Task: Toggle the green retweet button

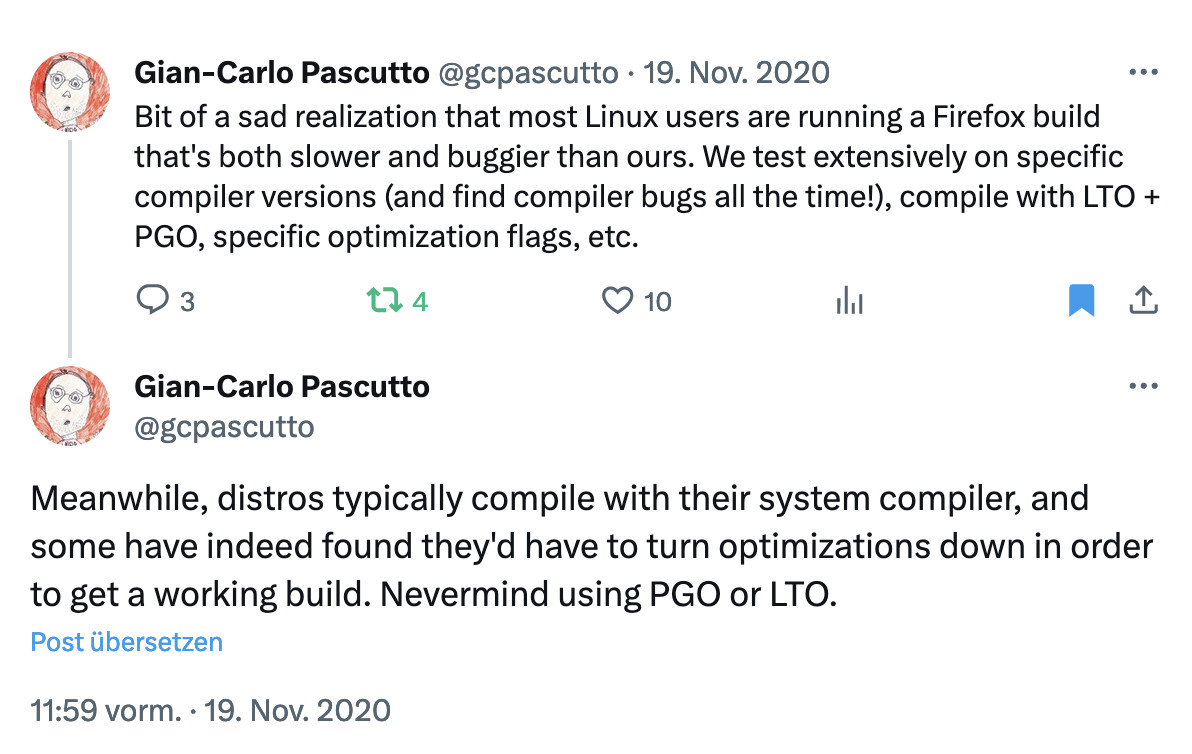Action: pyautogui.click(x=383, y=300)
